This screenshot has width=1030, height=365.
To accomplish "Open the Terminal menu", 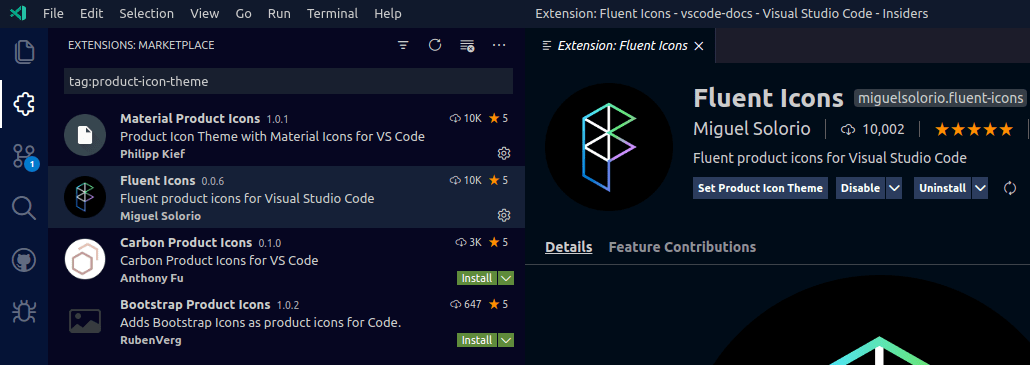I will coord(332,13).
